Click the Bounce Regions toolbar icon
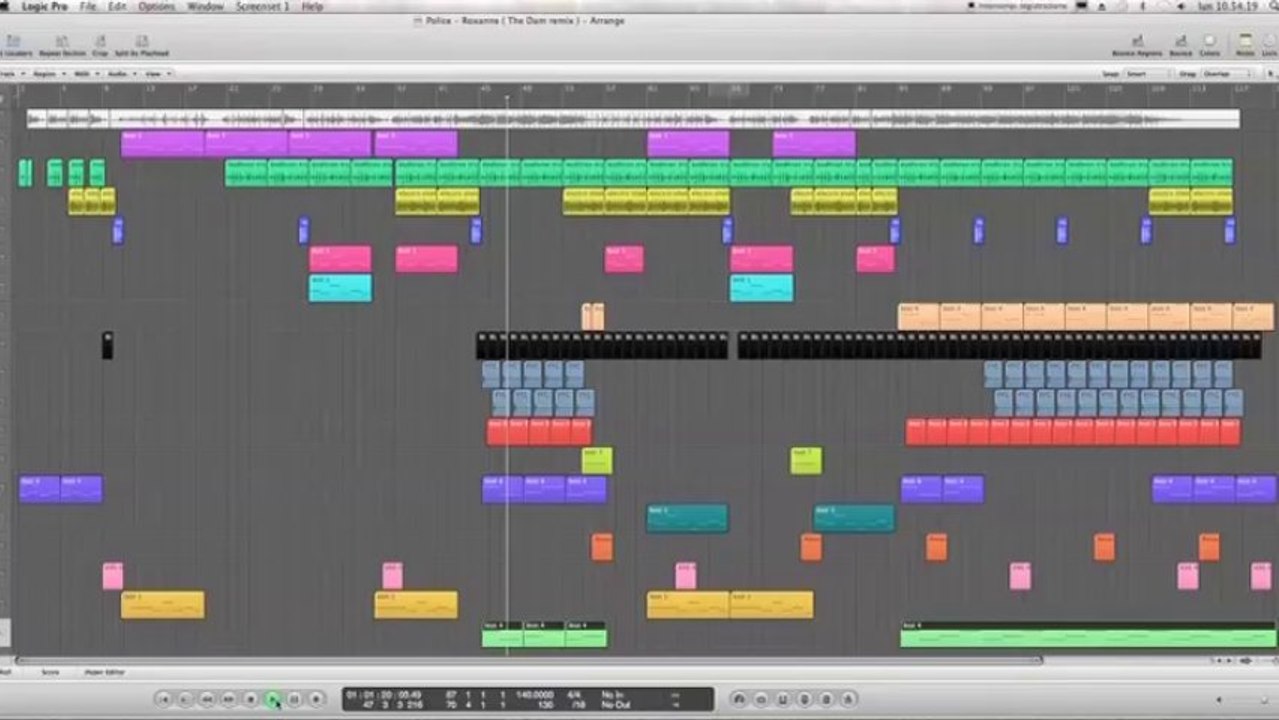 (x=1136, y=44)
